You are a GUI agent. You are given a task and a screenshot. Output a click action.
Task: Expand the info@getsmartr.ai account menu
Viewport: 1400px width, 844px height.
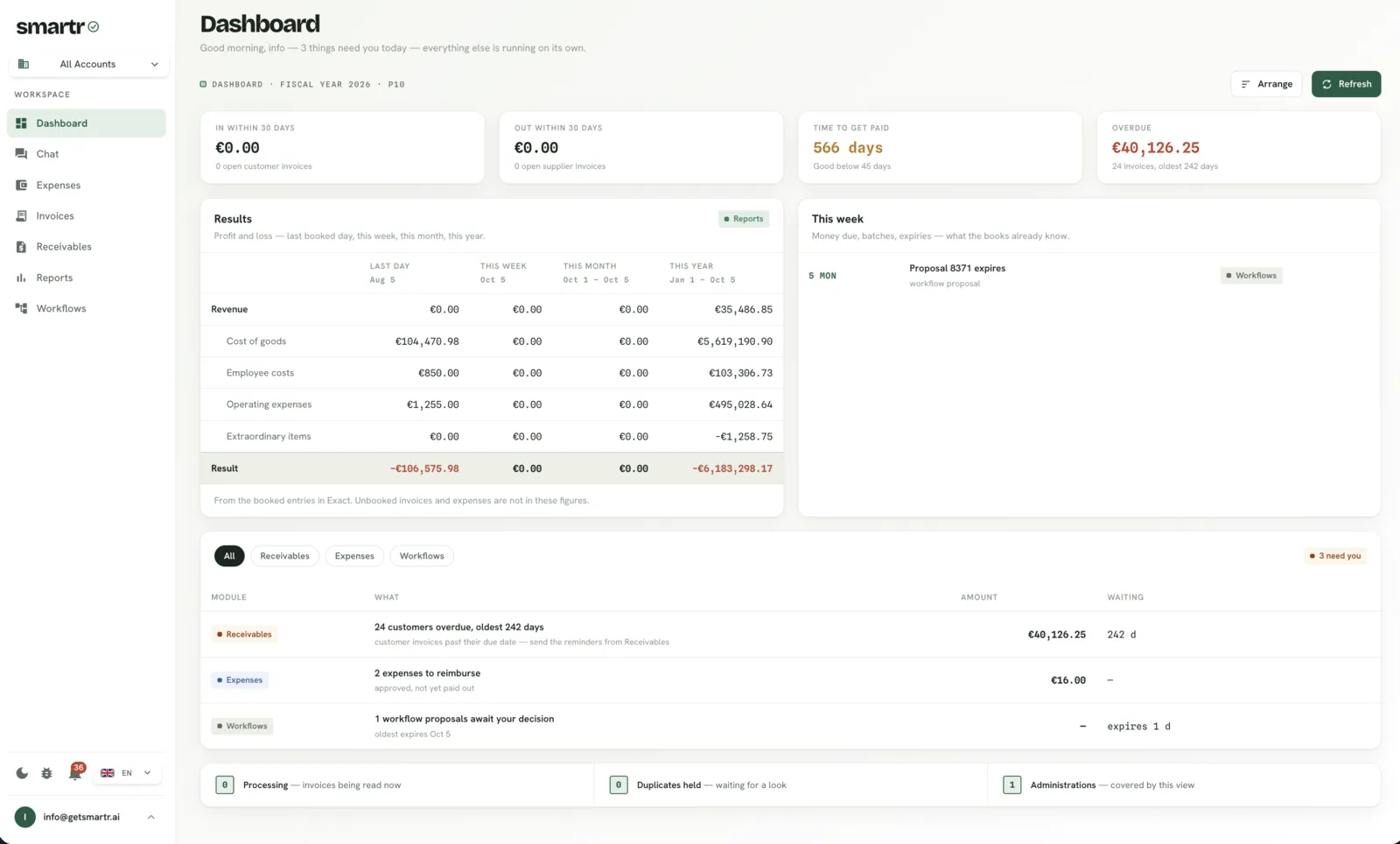[x=85, y=817]
